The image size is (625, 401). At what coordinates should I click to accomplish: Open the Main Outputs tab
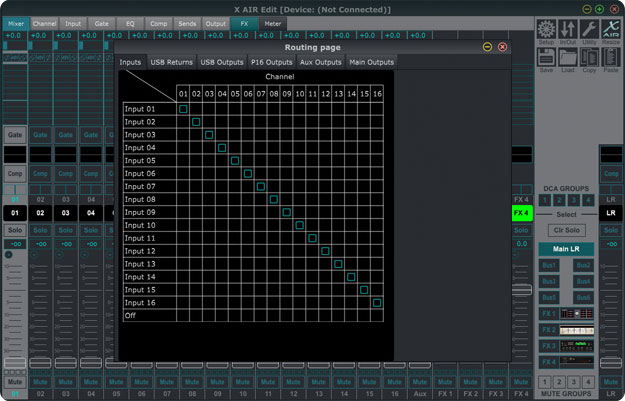[371, 62]
